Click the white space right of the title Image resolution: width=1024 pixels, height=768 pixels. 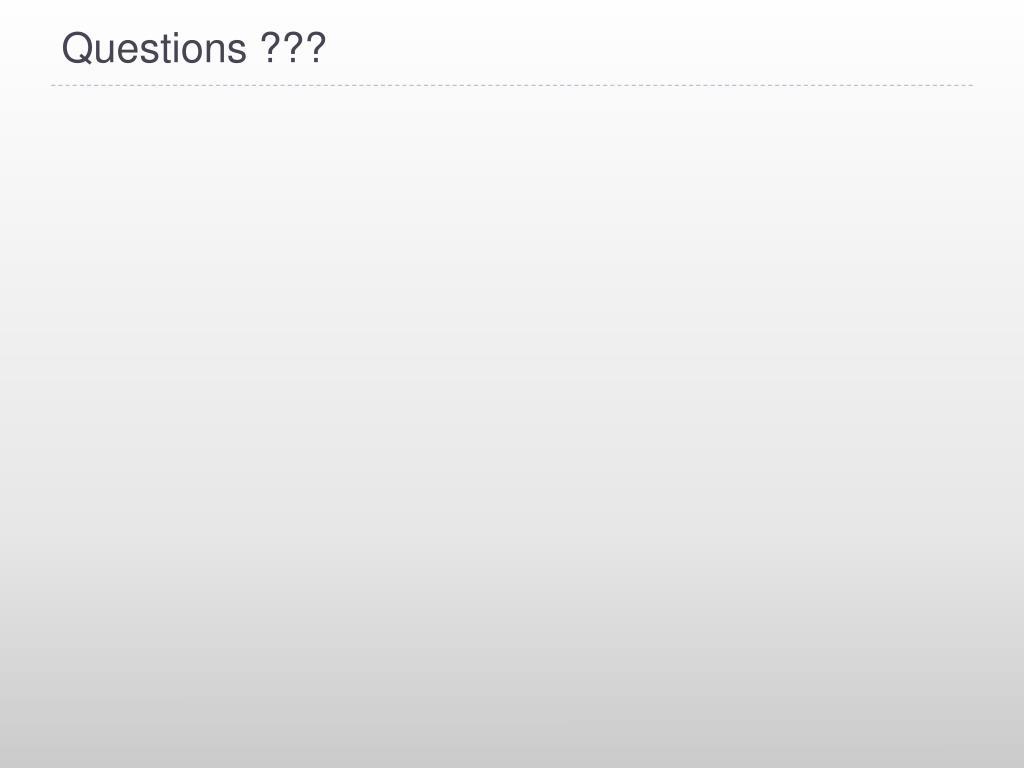[x=653, y=47]
